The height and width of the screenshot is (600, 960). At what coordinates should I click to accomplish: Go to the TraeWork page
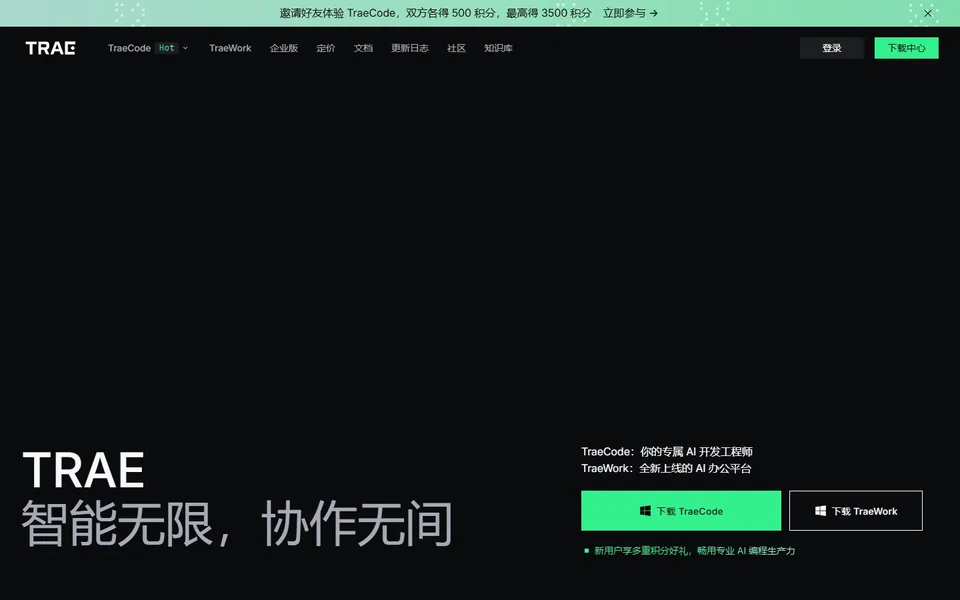[x=230, y=48]
